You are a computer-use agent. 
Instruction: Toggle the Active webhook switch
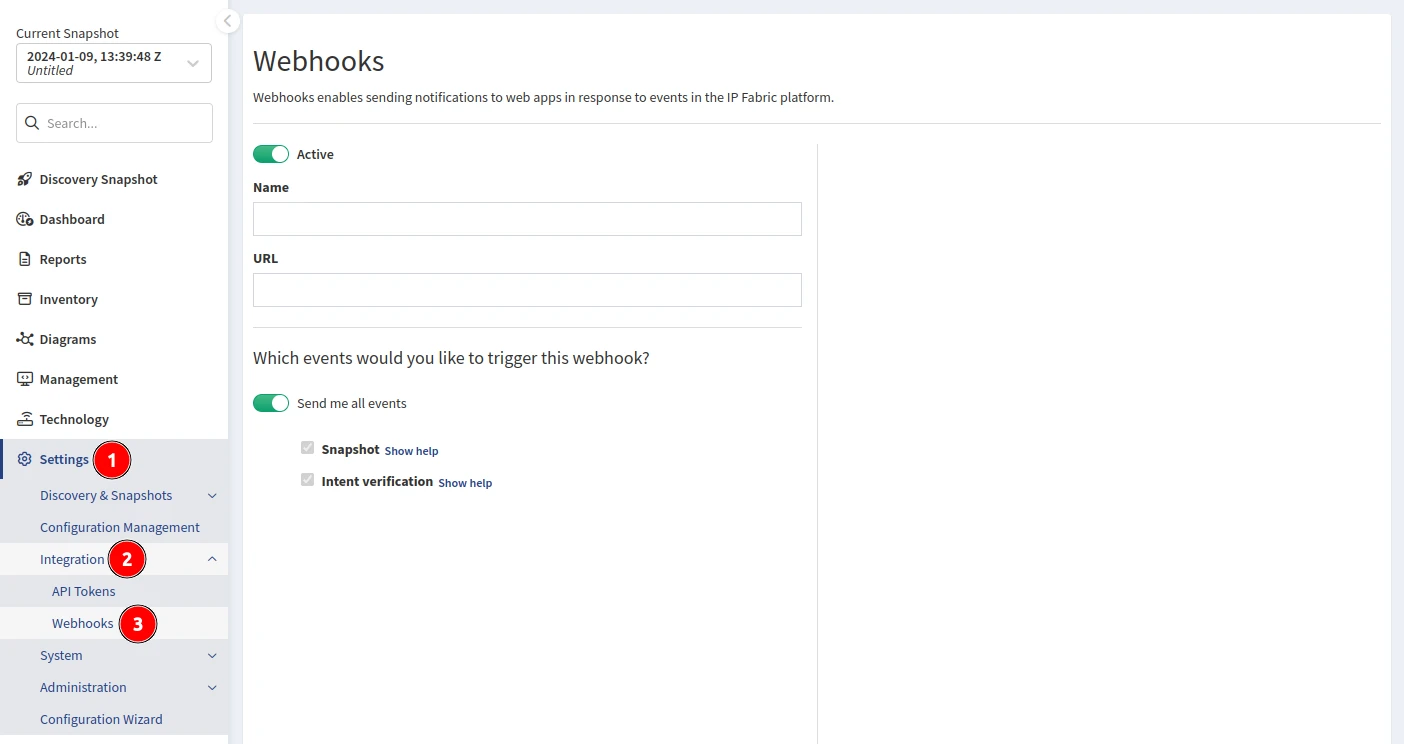271,154
